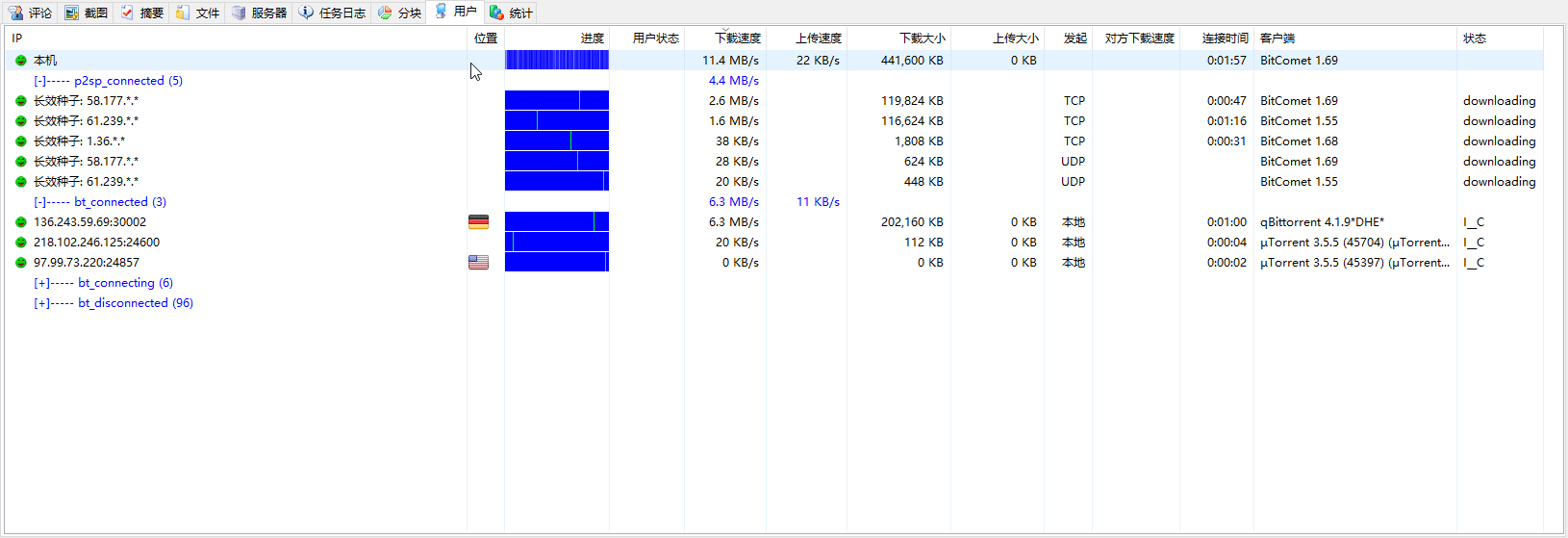This screenshot has width=1568, height=538.
Task: Sort by the 进度 column header
Action: coord(557,38)
